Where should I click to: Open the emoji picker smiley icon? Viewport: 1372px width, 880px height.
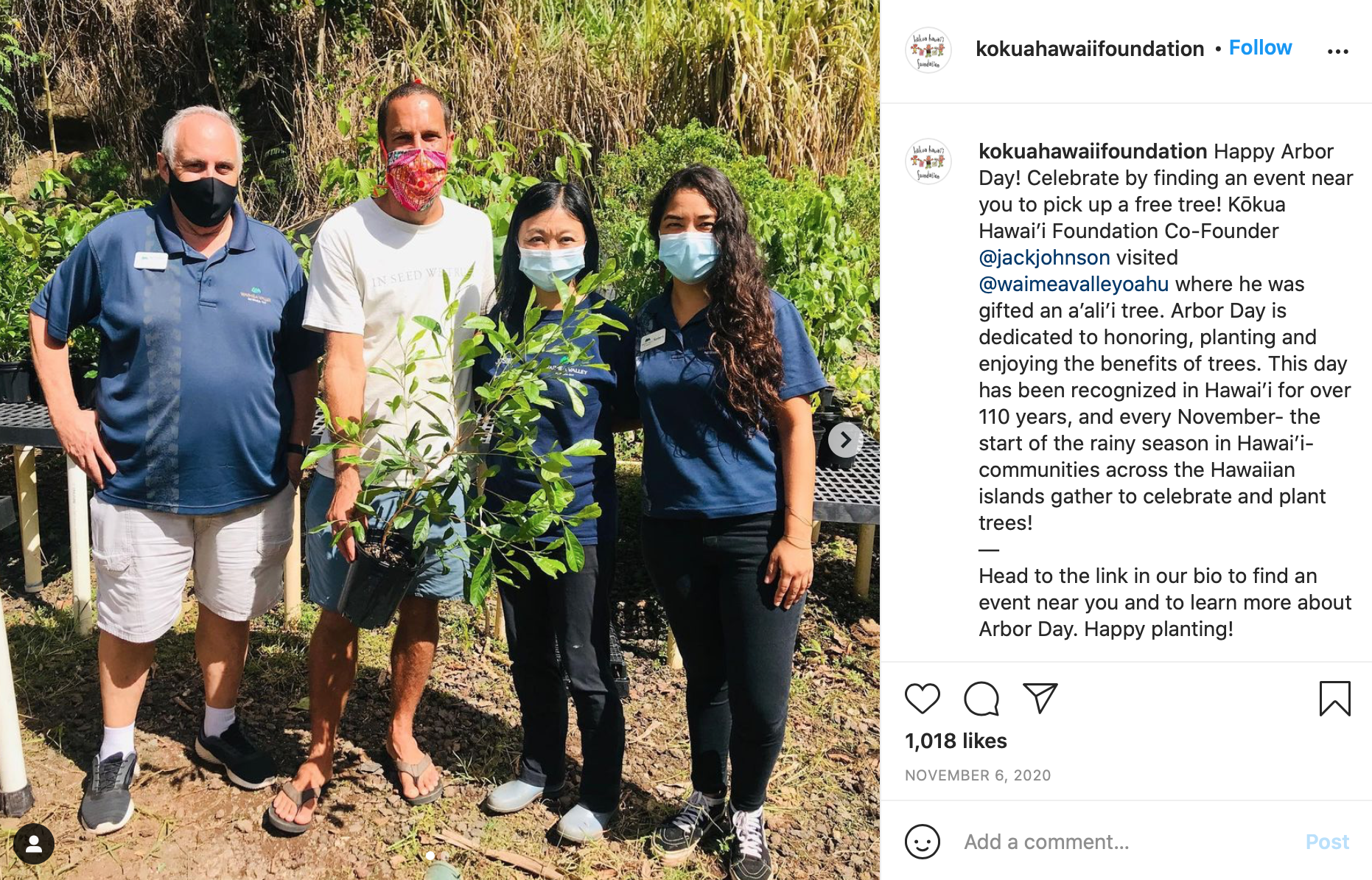(923, 842)
